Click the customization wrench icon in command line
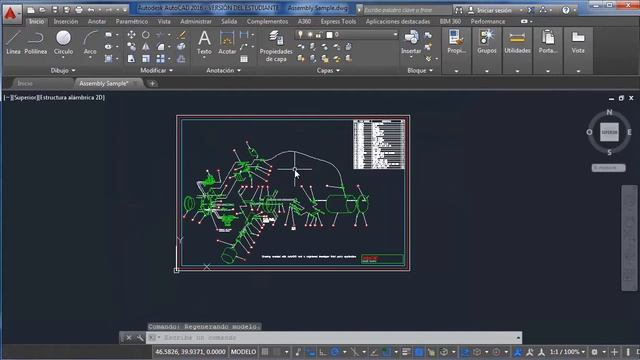640x360 pixels. [140, 338]
